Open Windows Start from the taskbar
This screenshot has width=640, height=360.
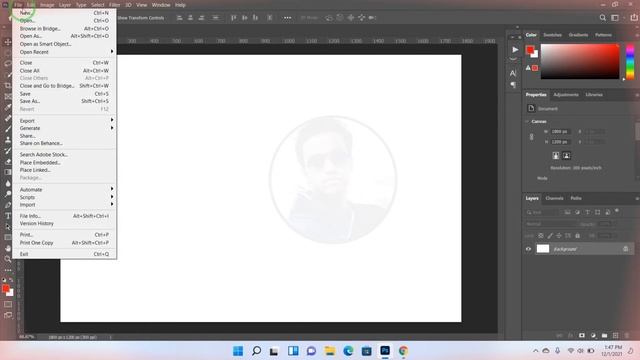tap(238, 351)
